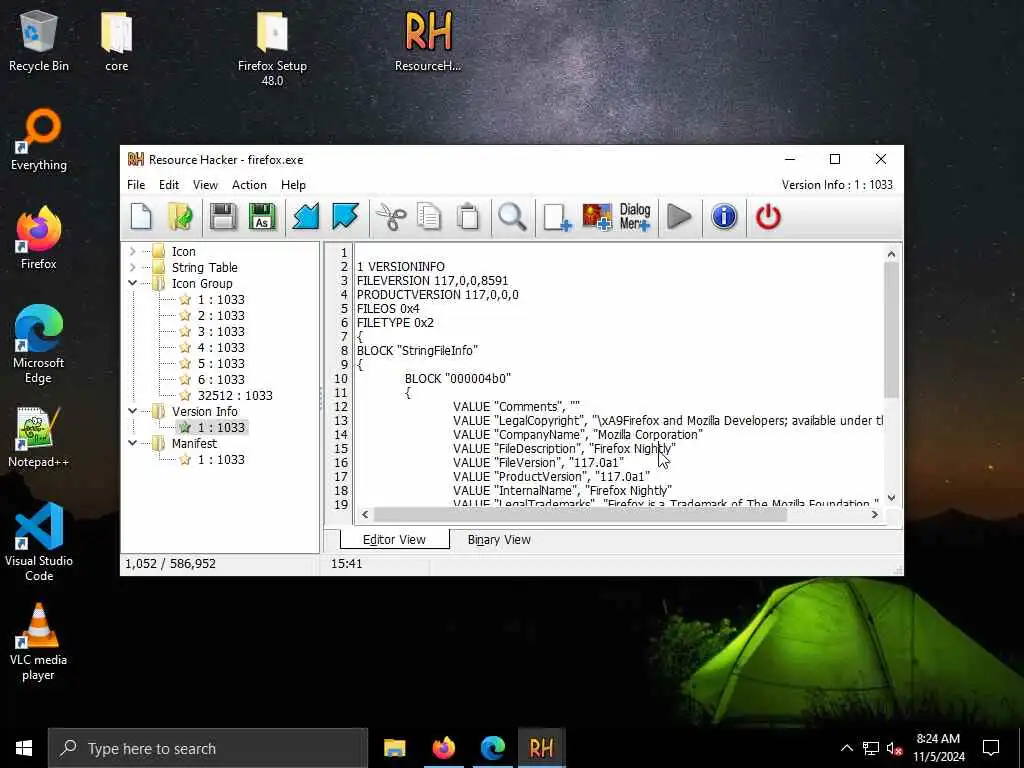Cut with the scissors toolbar icon
This screenshot has width=1024, height=768.
point(391,217)
